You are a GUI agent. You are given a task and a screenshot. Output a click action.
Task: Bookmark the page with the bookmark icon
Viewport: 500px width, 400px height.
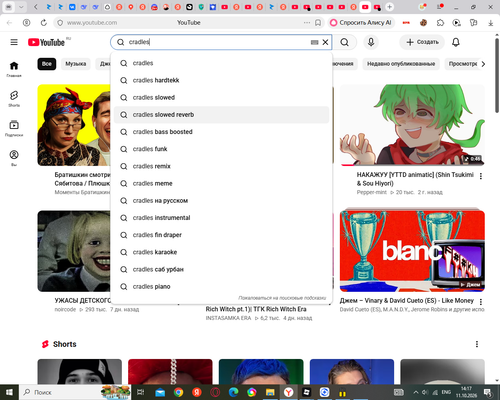pyautogui.click(x=318, y=23)
